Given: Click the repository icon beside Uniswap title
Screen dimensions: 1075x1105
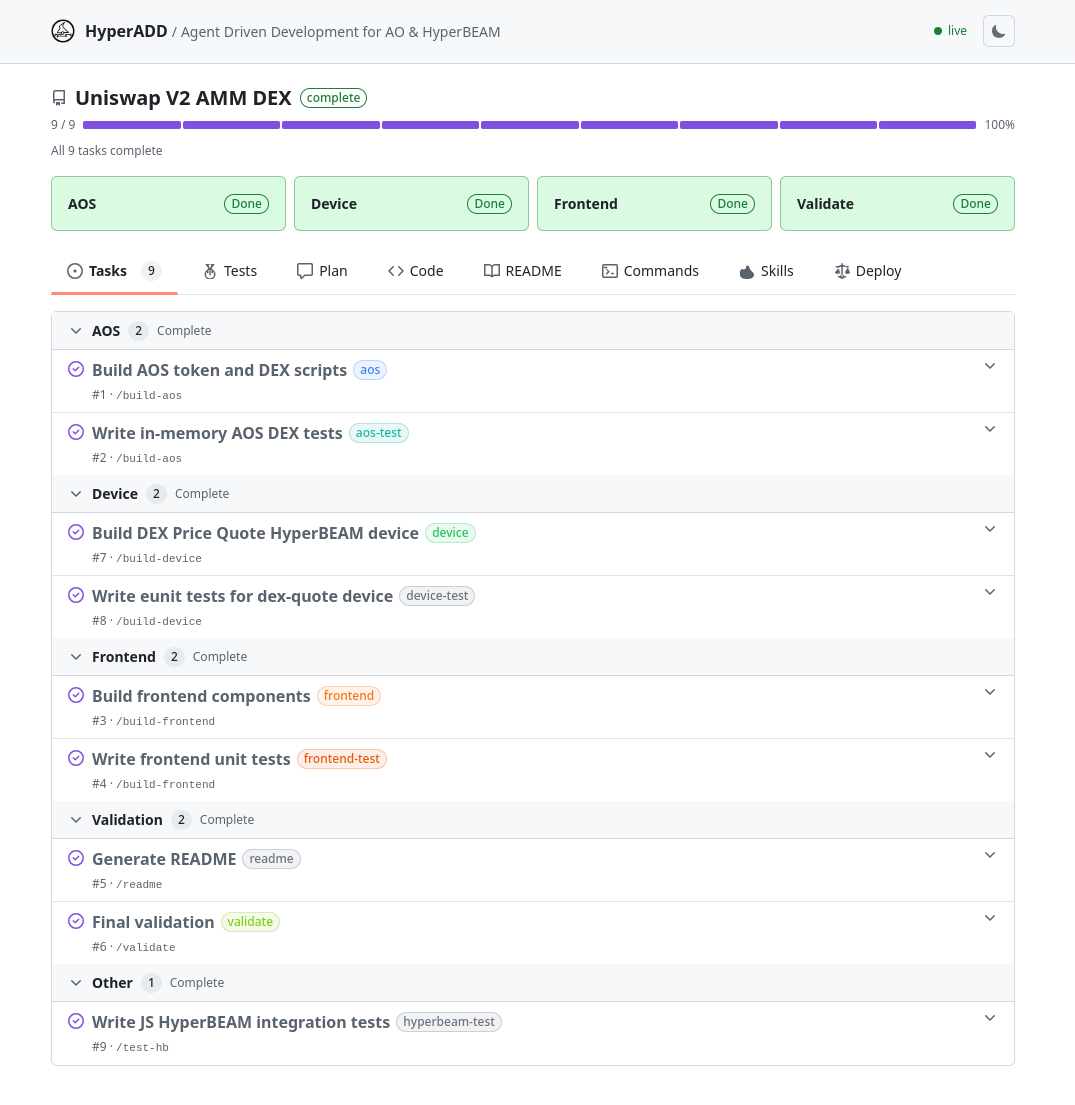Looking at the screenshot, I should click(59, 98).
